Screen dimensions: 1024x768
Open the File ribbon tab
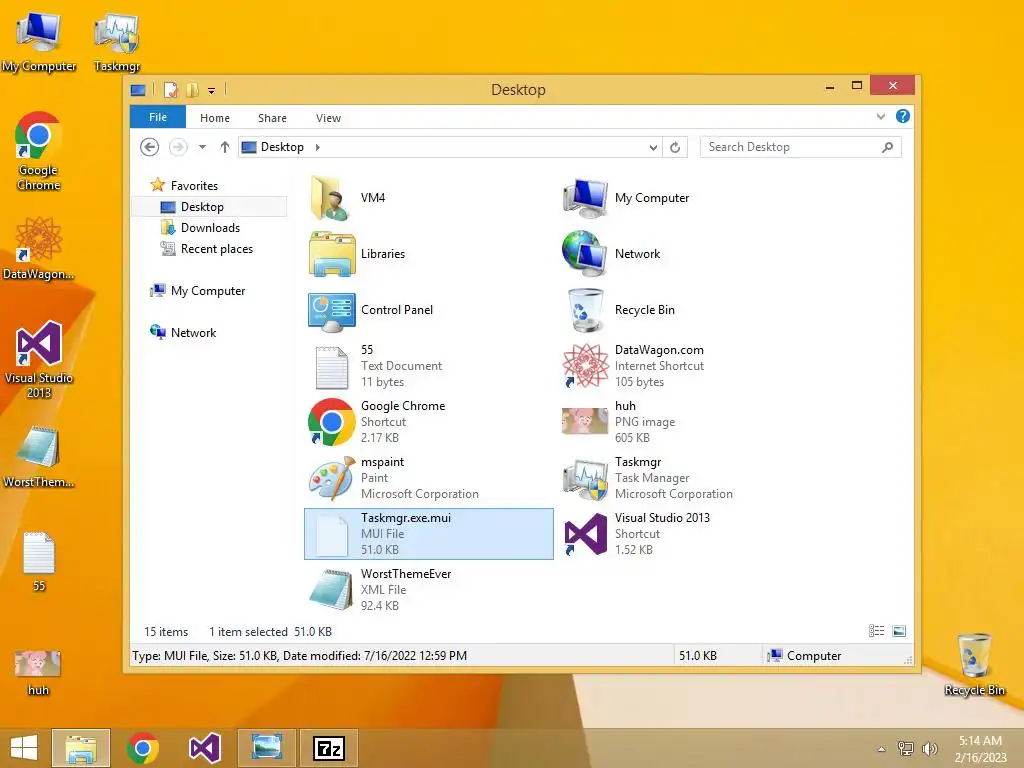(x=158, y=117)
